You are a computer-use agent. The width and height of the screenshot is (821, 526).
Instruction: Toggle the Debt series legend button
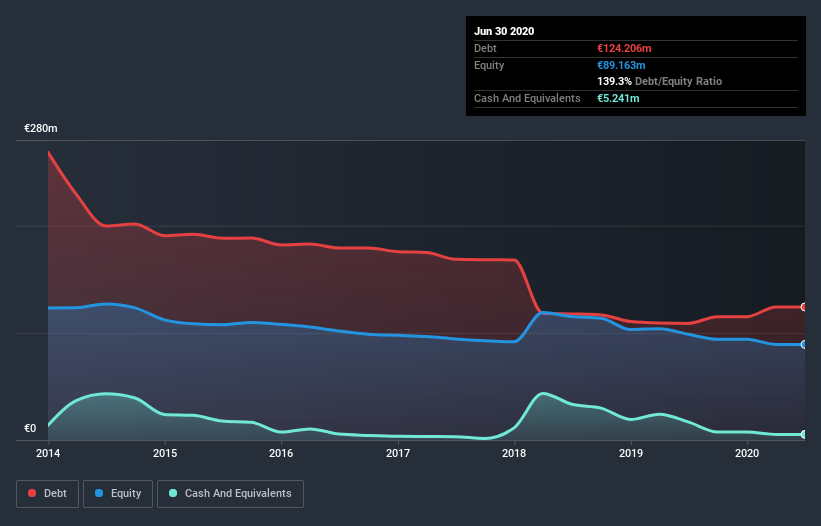tap(47, 494)
